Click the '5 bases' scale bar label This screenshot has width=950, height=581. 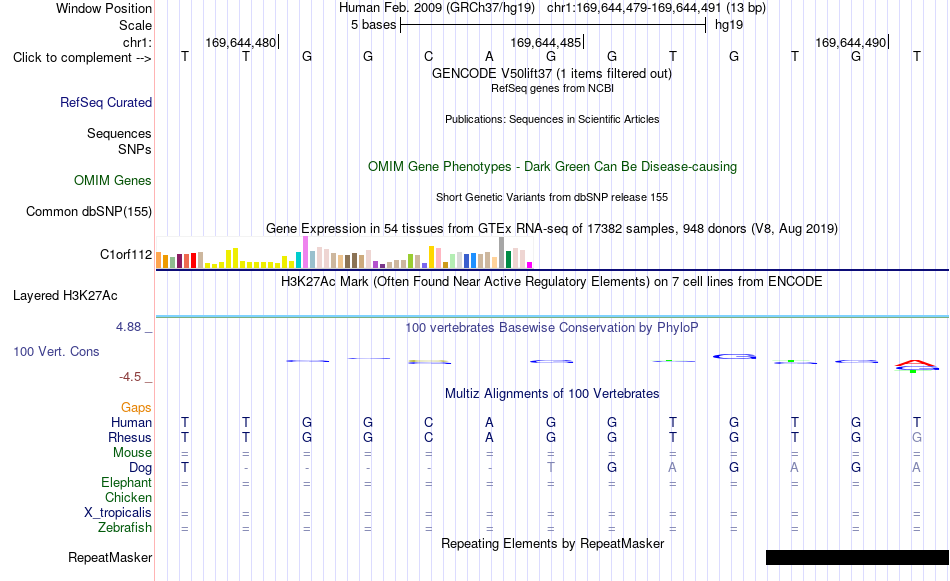373,25
